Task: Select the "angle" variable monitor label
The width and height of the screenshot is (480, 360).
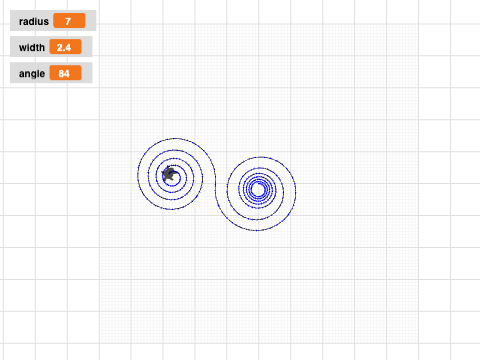Action: tap(32, 74)
